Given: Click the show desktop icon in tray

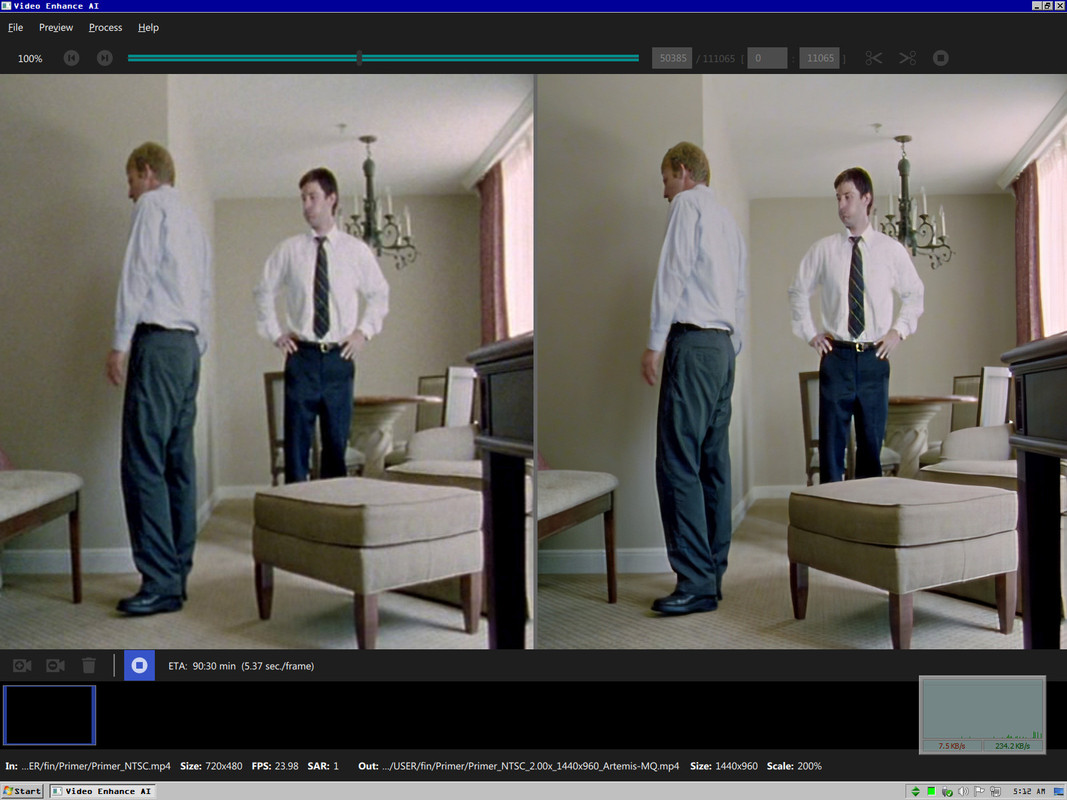Looking at the screenshot, I should [1059, 791].
